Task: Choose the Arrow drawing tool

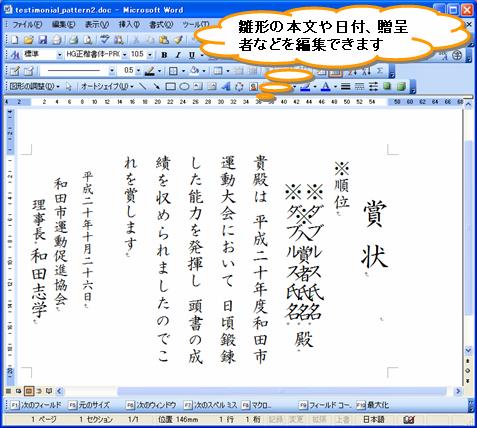Action: tap(156, 87)
